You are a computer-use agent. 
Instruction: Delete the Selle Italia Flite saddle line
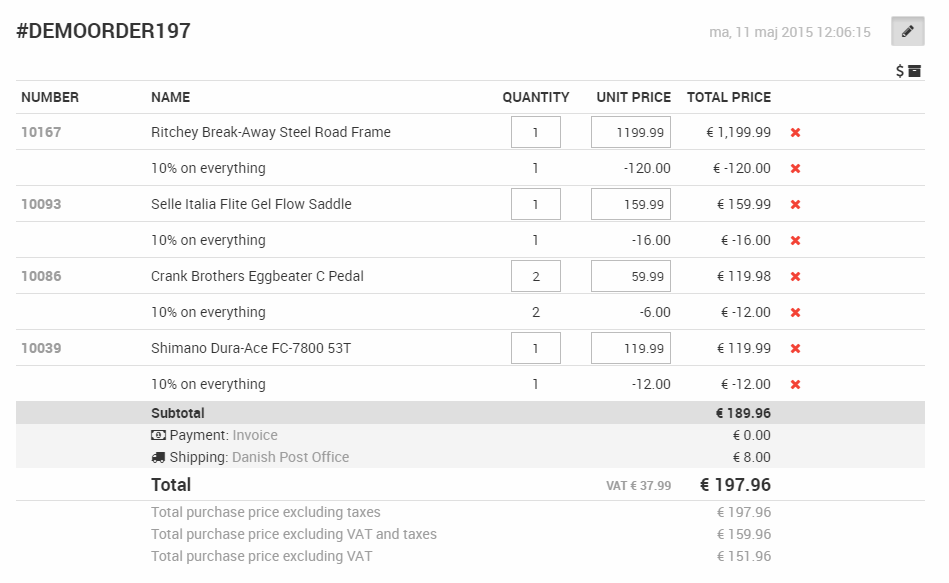pos(796,204)
